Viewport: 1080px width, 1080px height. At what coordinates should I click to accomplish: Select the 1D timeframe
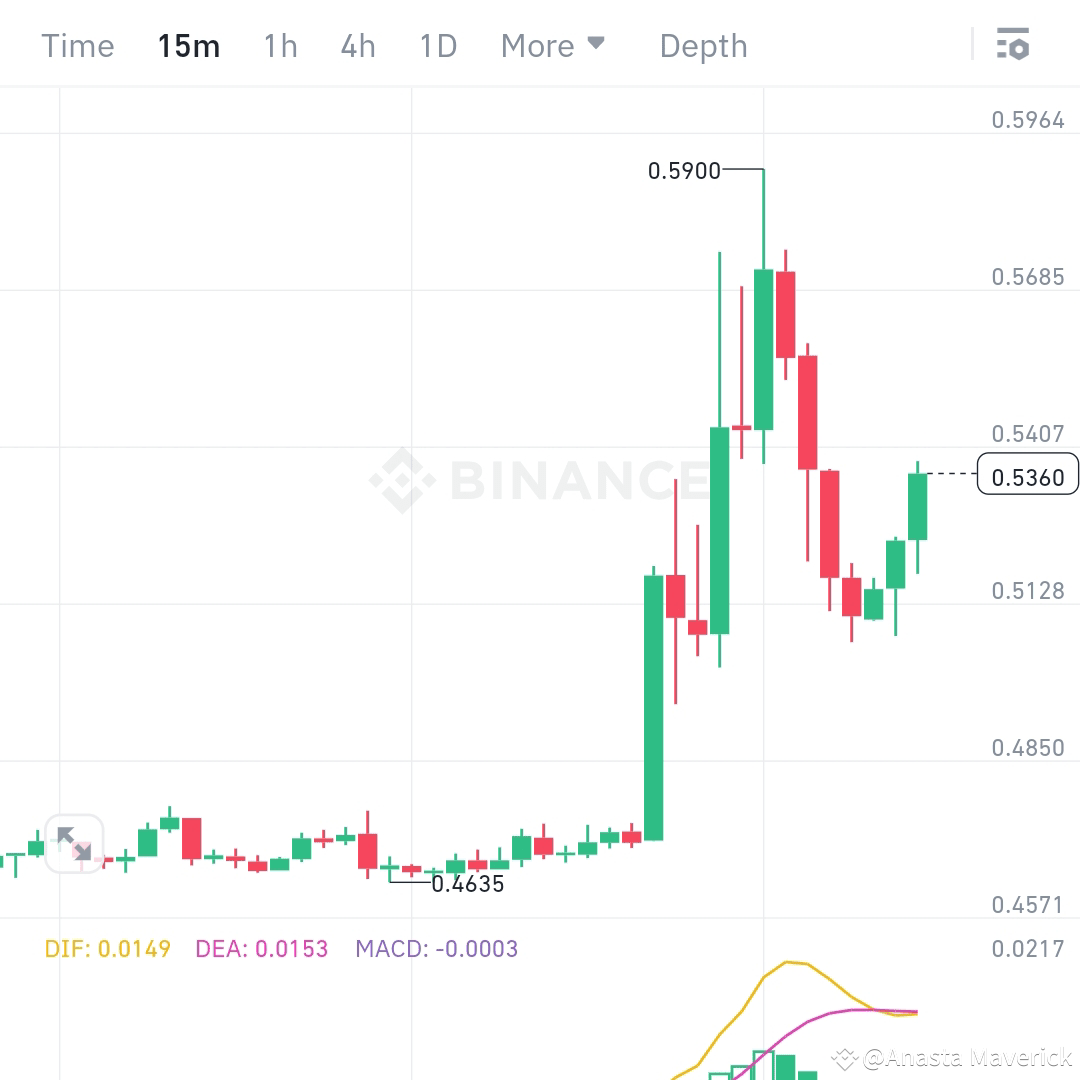tap(437, 46)
